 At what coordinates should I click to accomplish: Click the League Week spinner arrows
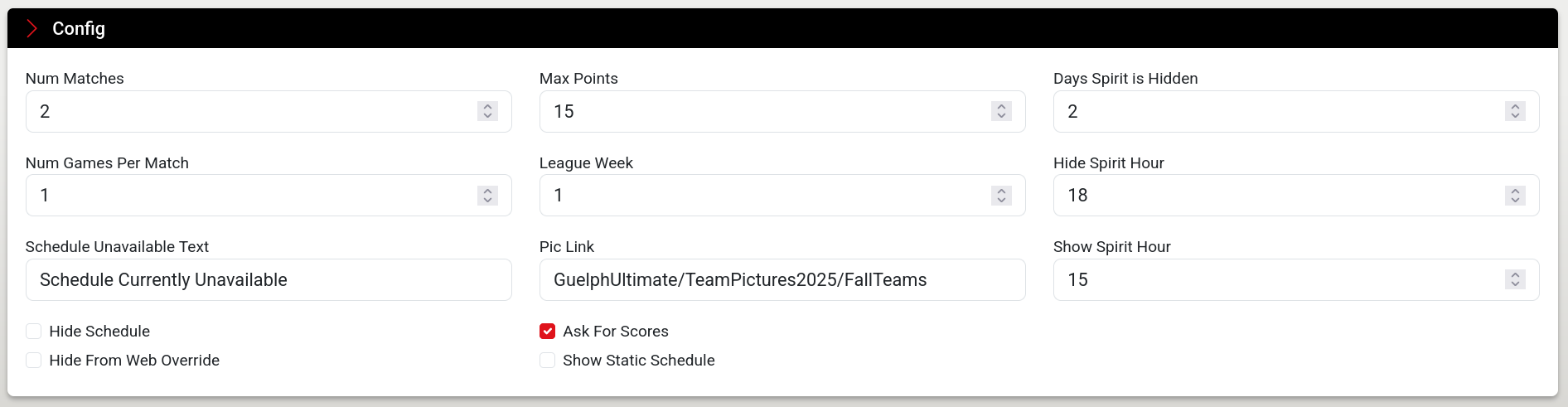(1001, 196)
